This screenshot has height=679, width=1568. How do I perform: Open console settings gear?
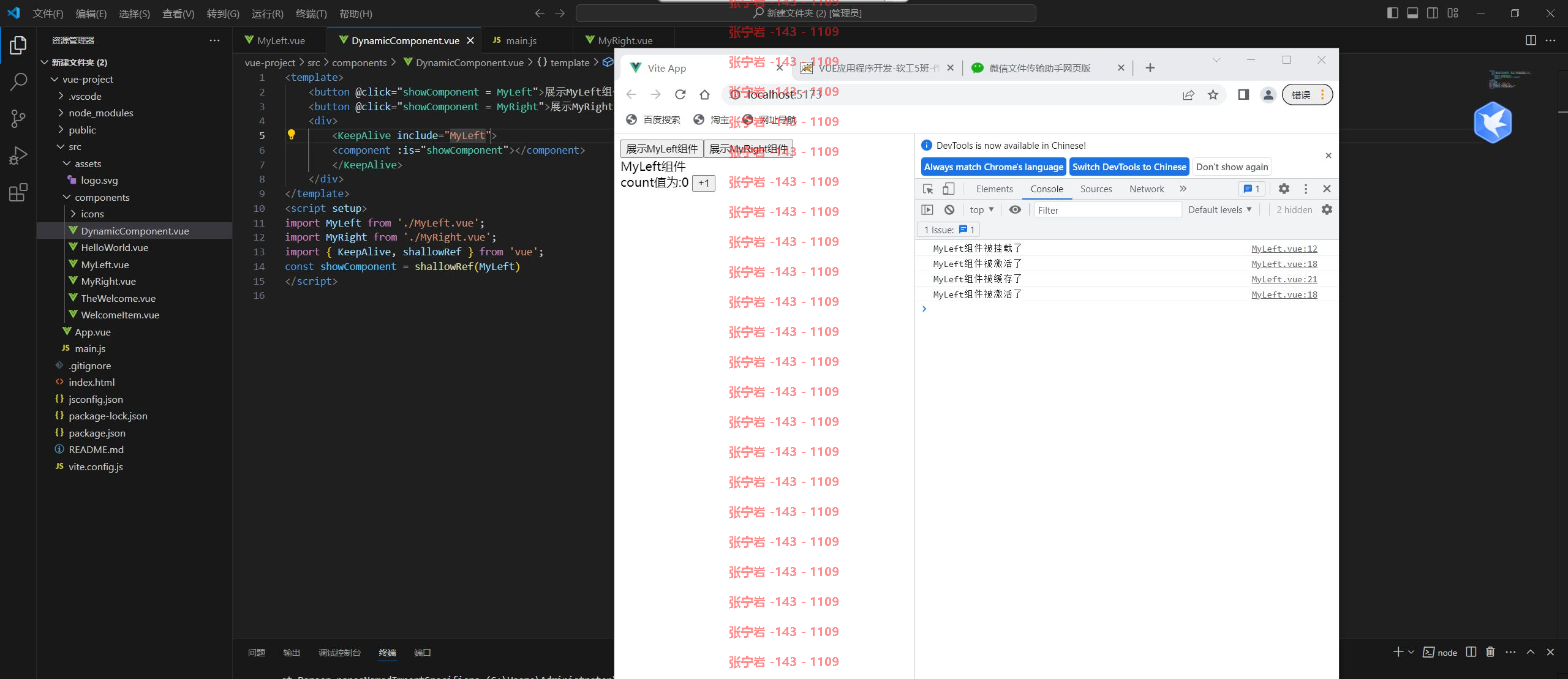click(1327, 209)
